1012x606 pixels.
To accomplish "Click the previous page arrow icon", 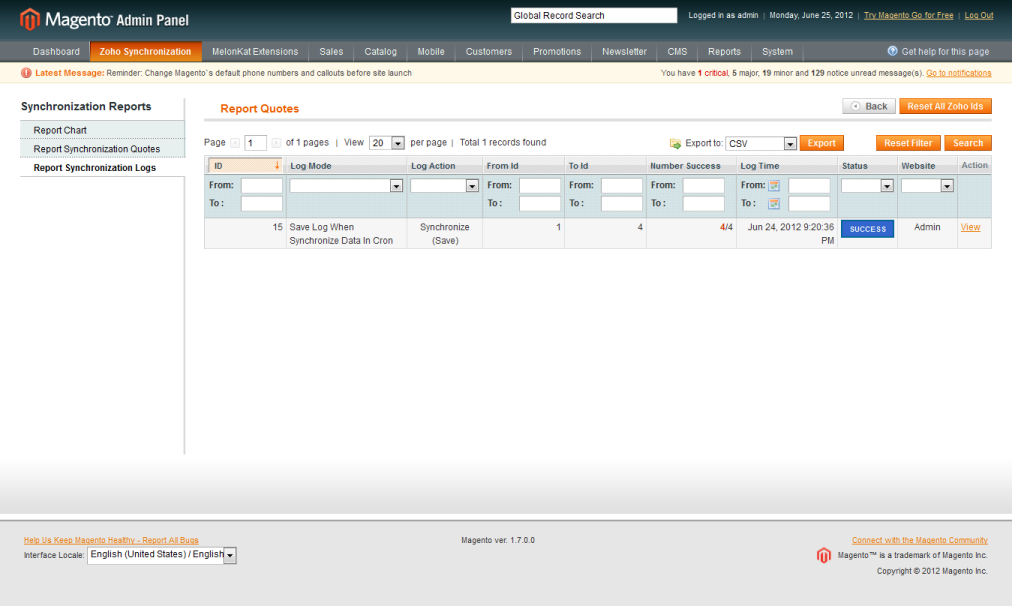I will pos(235,143).
